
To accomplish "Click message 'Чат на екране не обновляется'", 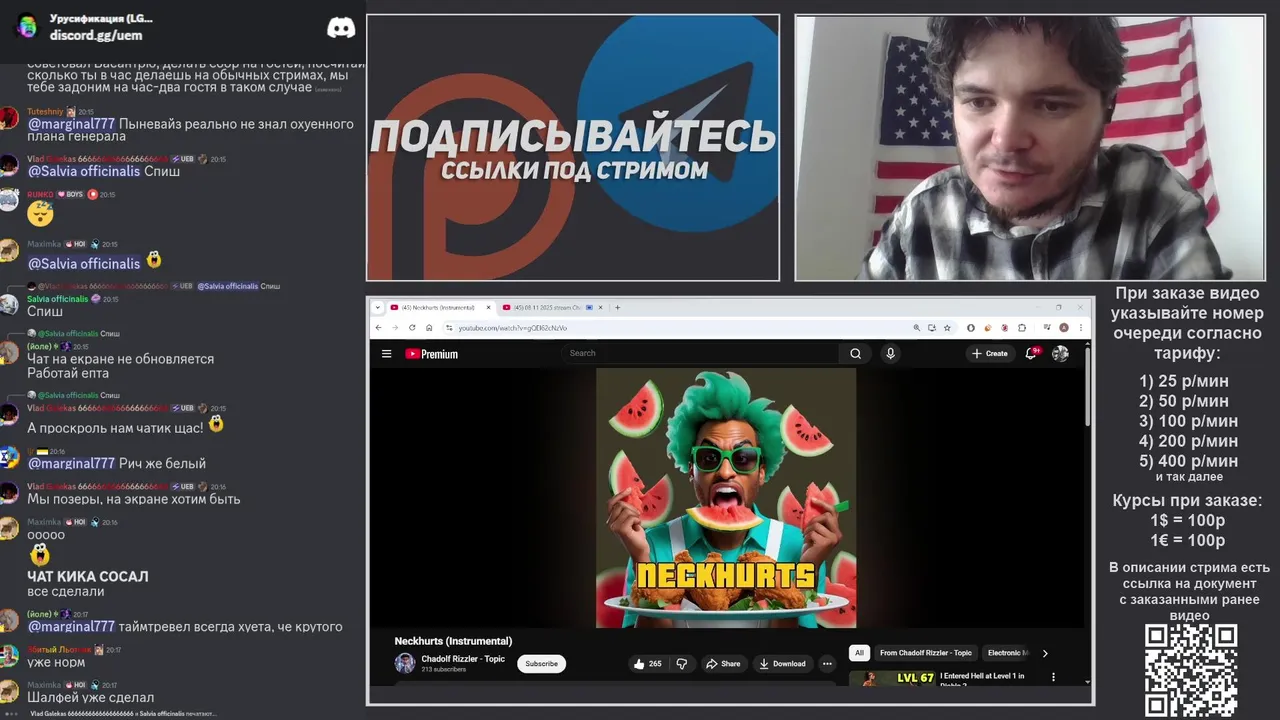I will 120,359.
